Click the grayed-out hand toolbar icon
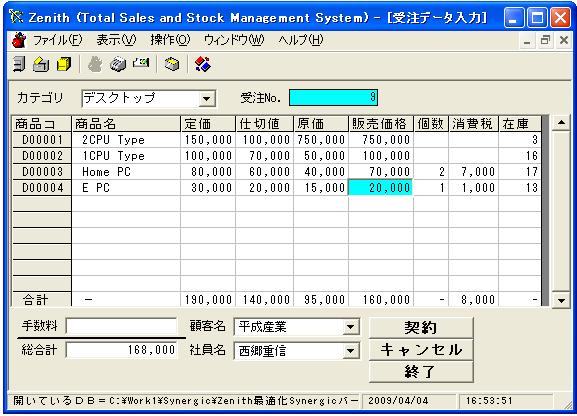The height and width of the screenshot is (416, 577). tap(95, 64)
